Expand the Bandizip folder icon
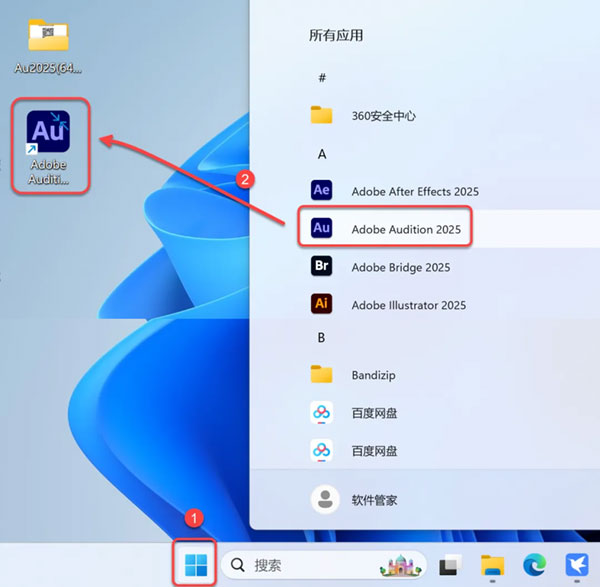 coord(321,374)
